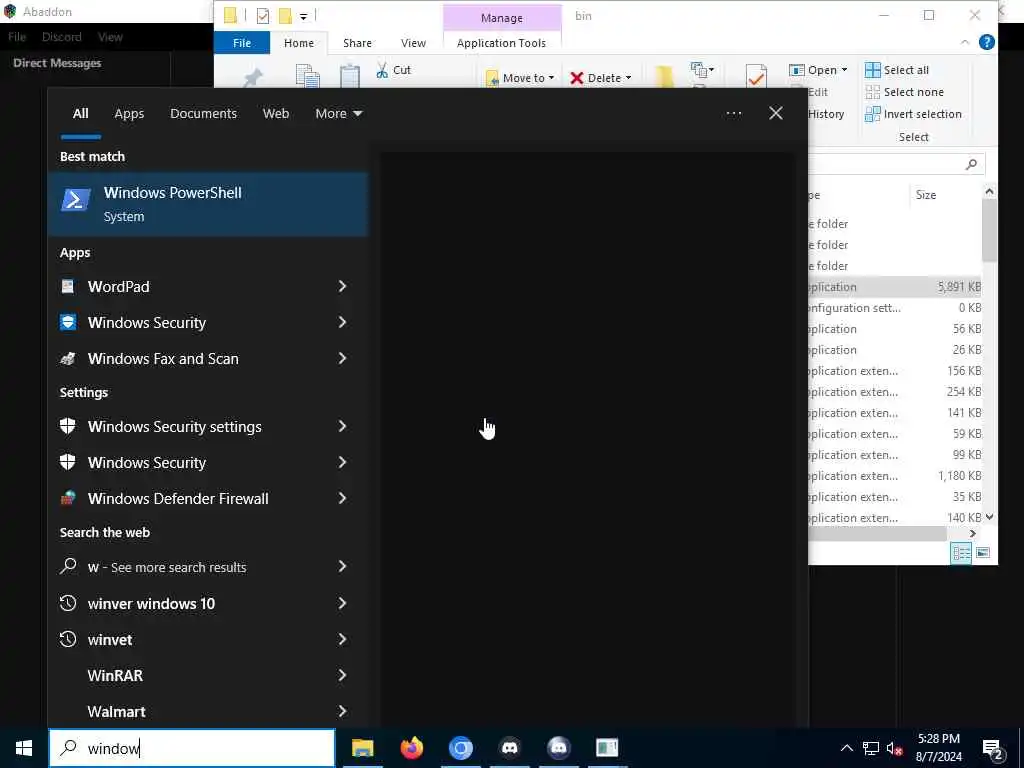Viewport: 1024px width, 768px height.
Task: Click the search magnifier in Explorer search box
Action: pos(971,164)
